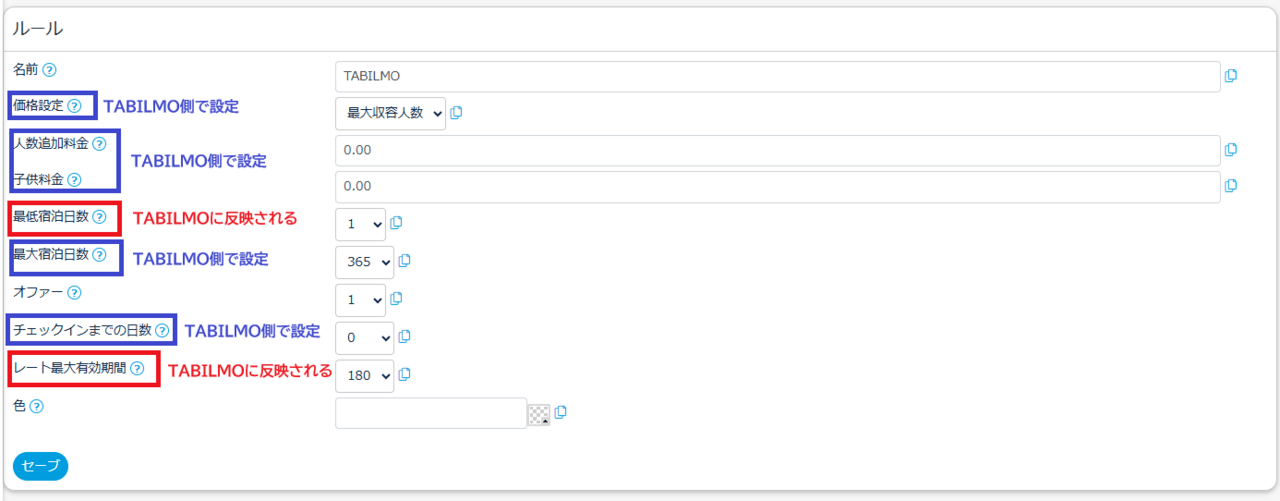Click the help icon next to レート最大有効期間
1280x501 pixels.
[137, 369]
